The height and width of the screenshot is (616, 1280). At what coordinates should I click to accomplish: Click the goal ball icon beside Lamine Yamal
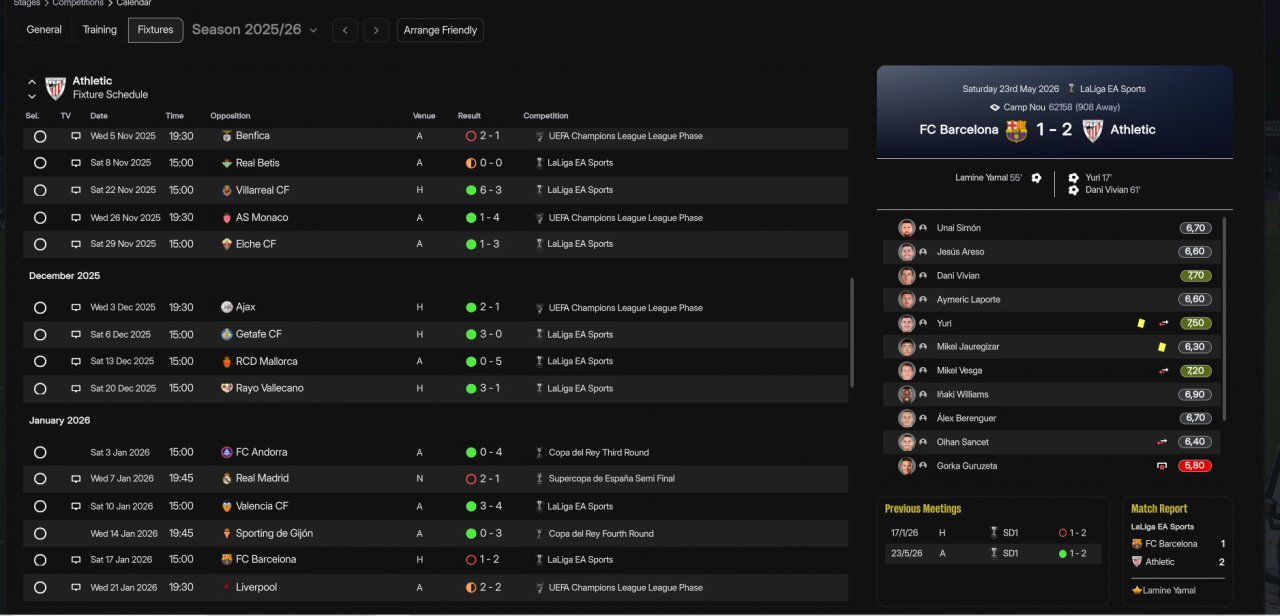pyautogui.click(x=1036, y=178)
